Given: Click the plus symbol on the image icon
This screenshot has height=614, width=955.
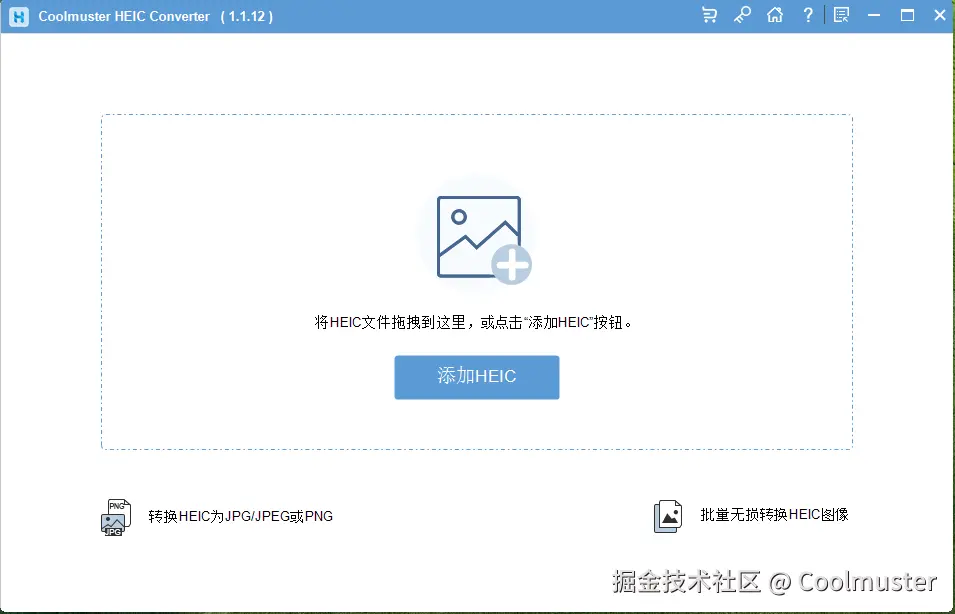Looking at the screenshot, I should [x=513, y=265].
